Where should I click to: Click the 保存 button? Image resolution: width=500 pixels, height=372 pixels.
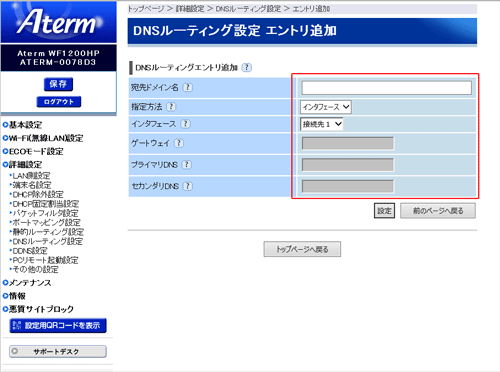coord(58,84)
